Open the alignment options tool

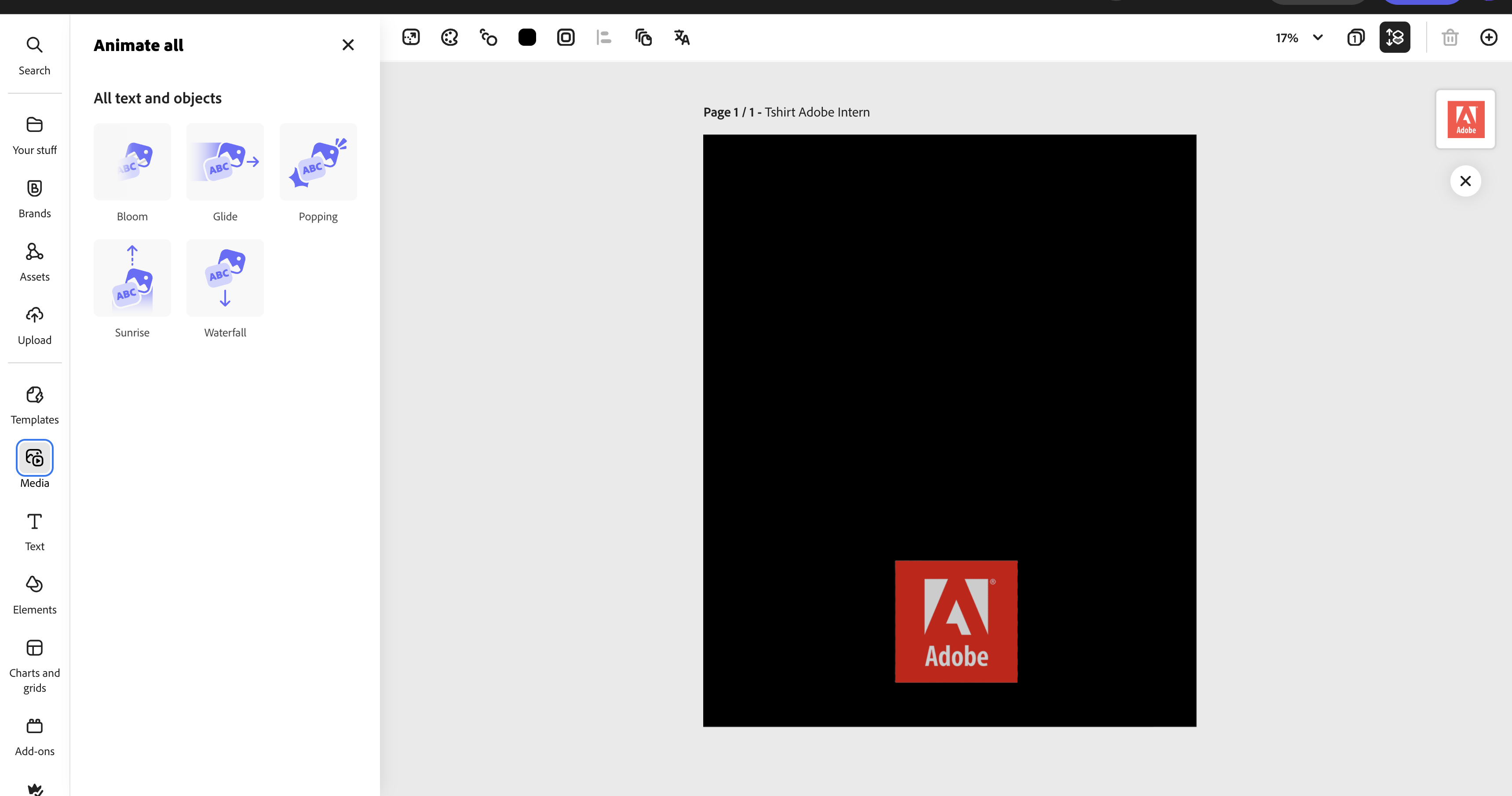tap(604, 37)
